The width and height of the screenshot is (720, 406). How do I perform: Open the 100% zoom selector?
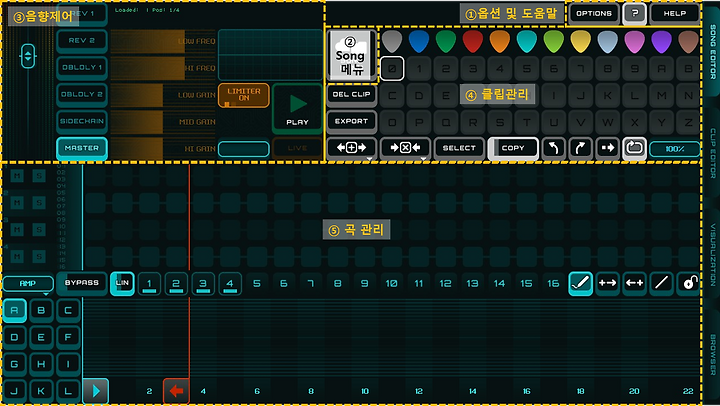point(675,149)
